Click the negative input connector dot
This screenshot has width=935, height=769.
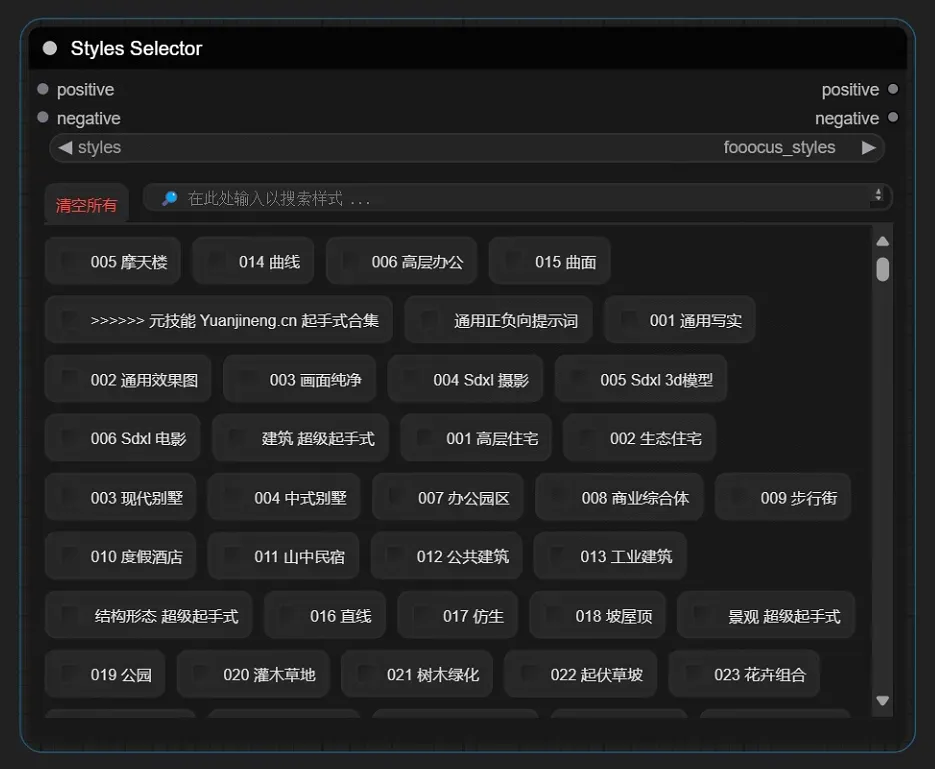point(43,117)
